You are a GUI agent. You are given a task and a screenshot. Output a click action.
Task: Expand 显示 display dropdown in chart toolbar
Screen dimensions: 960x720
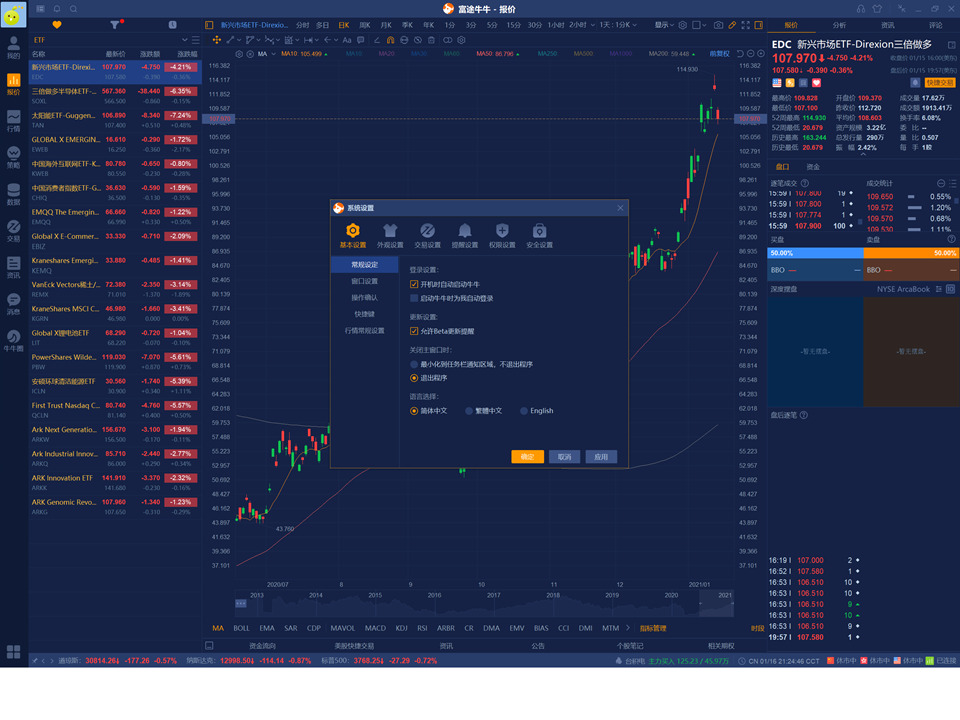pos(664,25)
